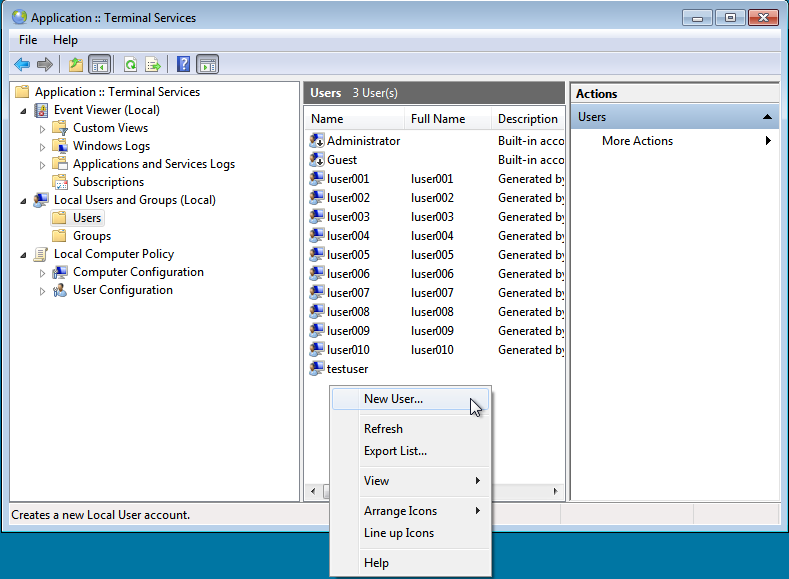Viewport: 789px width, 579px height.
Task: Select the Event Viewer (Local) icon
Action: coord(41,110)
